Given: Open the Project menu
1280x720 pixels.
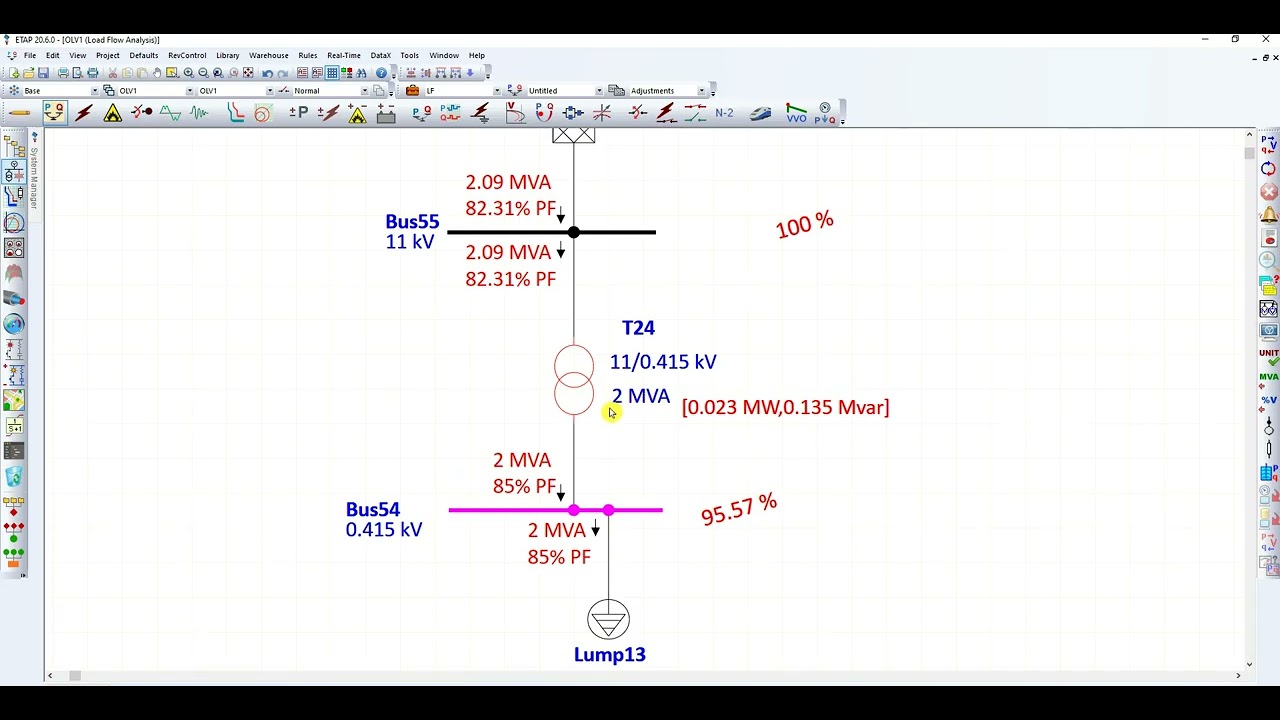Looking at the screenshot, I should click(107, 56).
